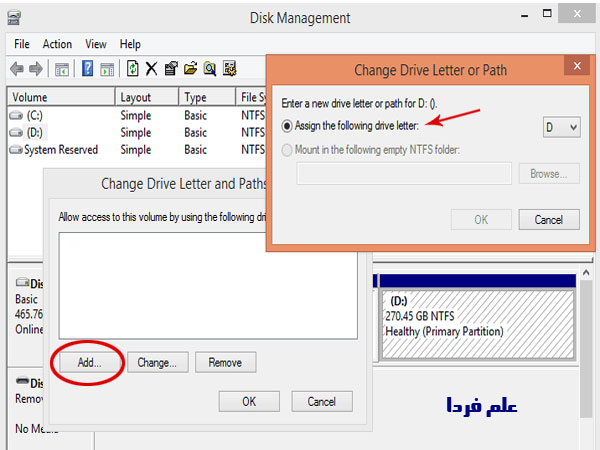Screen dimensions: 600x450
Task: Click the Back arrow in toolbar
Action: click(17, 68)
